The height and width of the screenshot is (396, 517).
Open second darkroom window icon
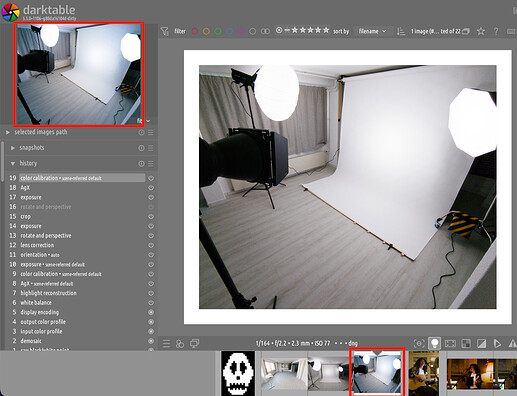195,343
